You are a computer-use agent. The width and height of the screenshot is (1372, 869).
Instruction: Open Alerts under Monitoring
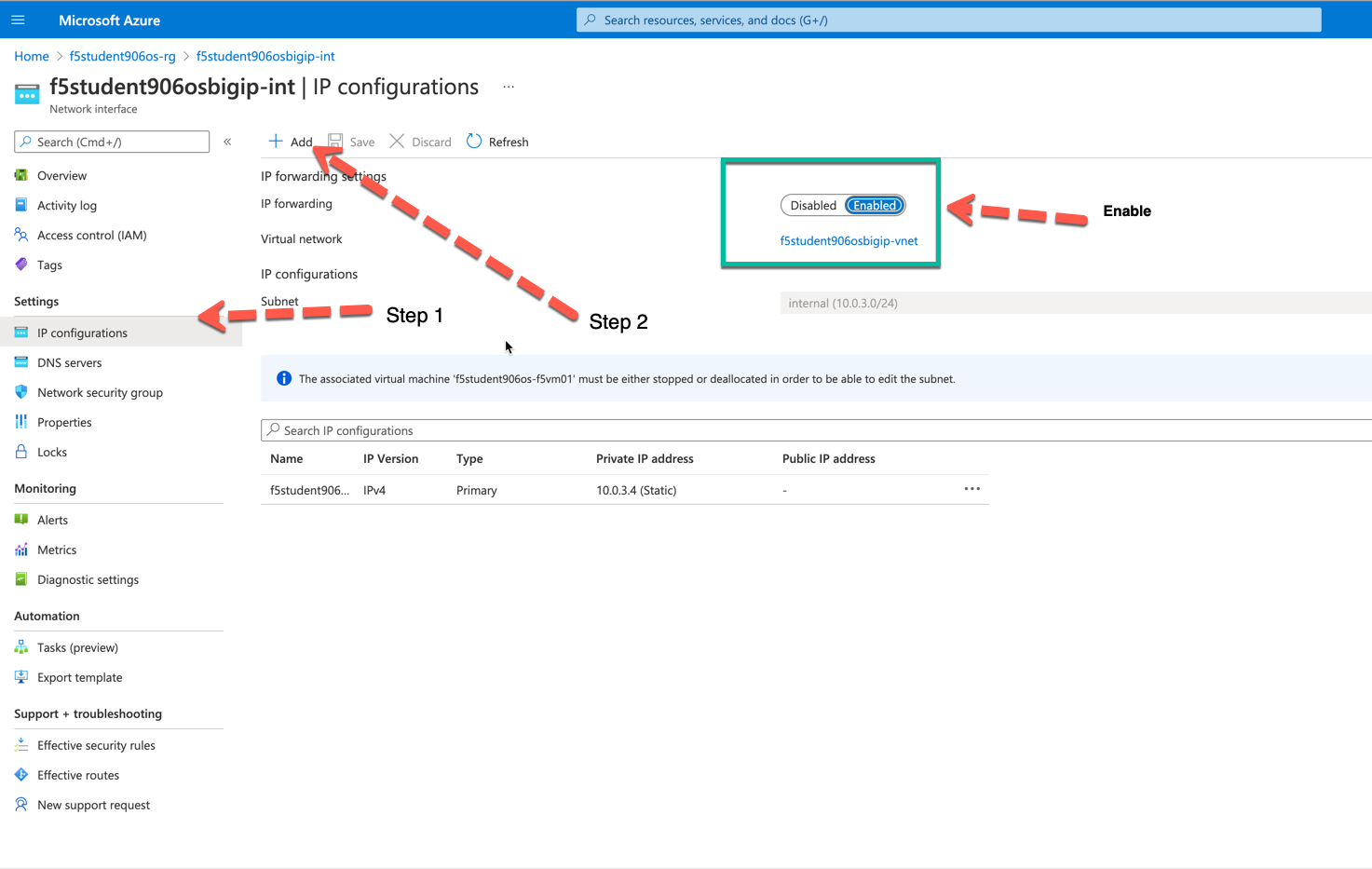click(x=52, y=520)
